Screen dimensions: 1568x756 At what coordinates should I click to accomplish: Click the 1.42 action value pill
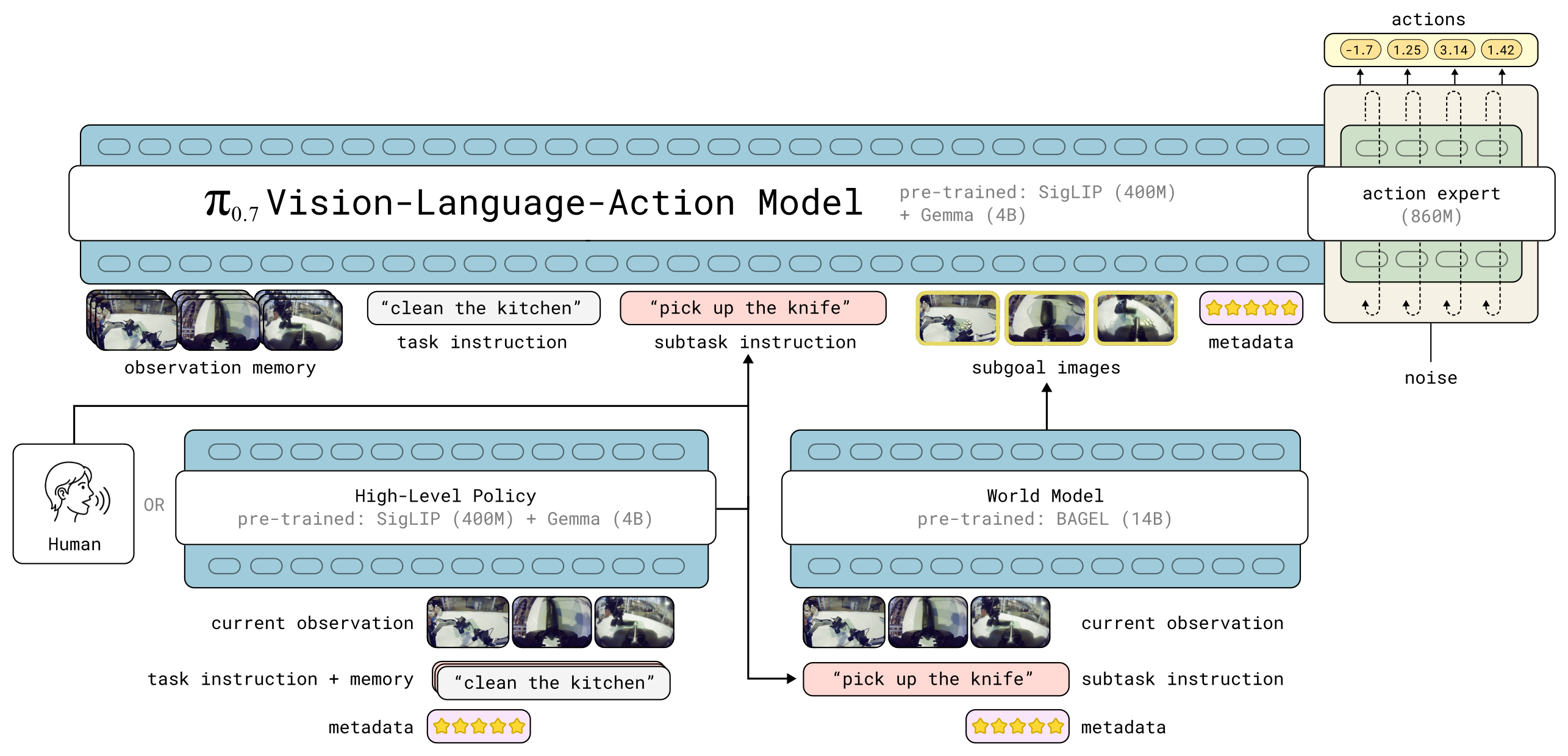pos(1501,50)
